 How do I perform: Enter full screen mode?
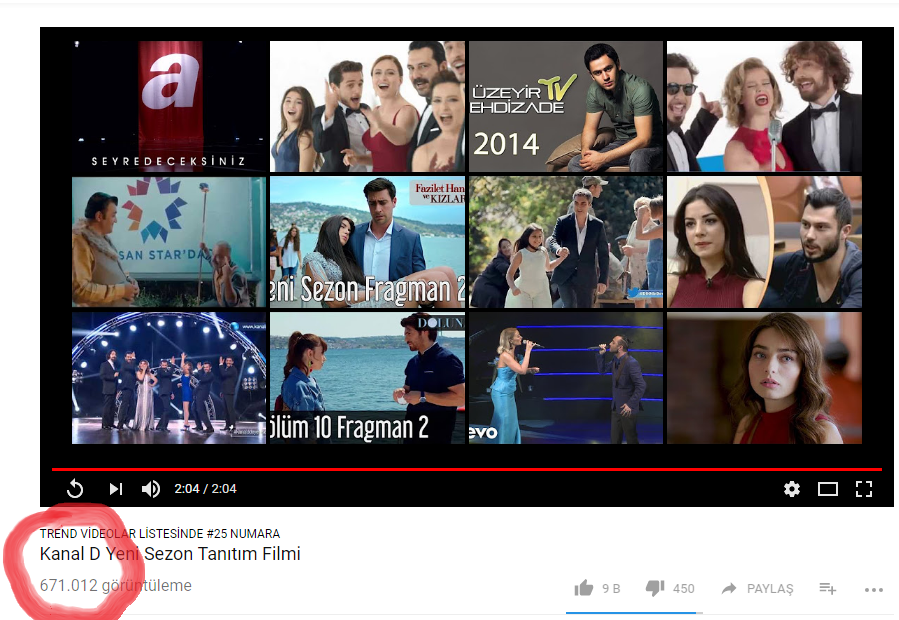tap(864, 489)
